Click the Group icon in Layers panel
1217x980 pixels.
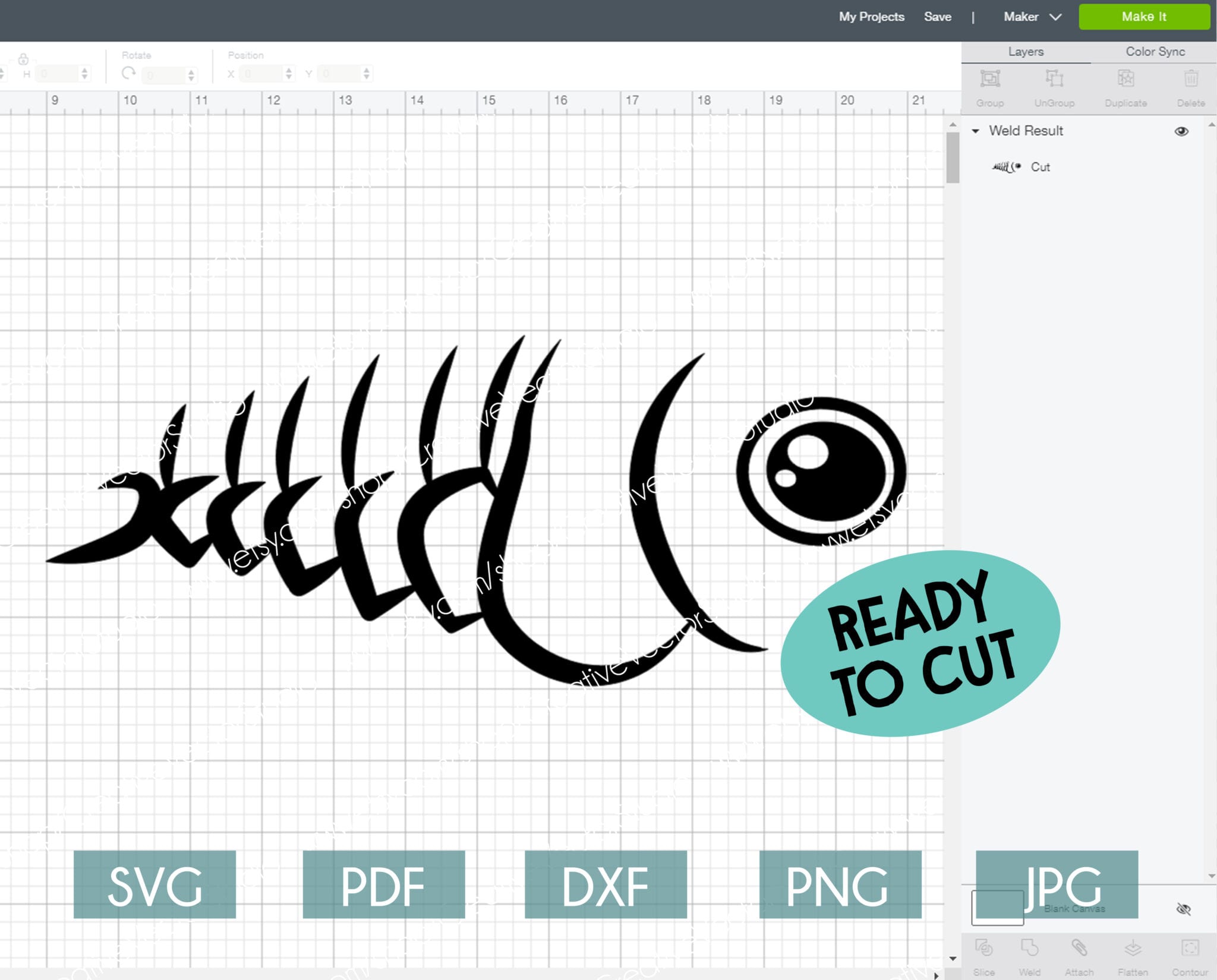click(990, 79)
